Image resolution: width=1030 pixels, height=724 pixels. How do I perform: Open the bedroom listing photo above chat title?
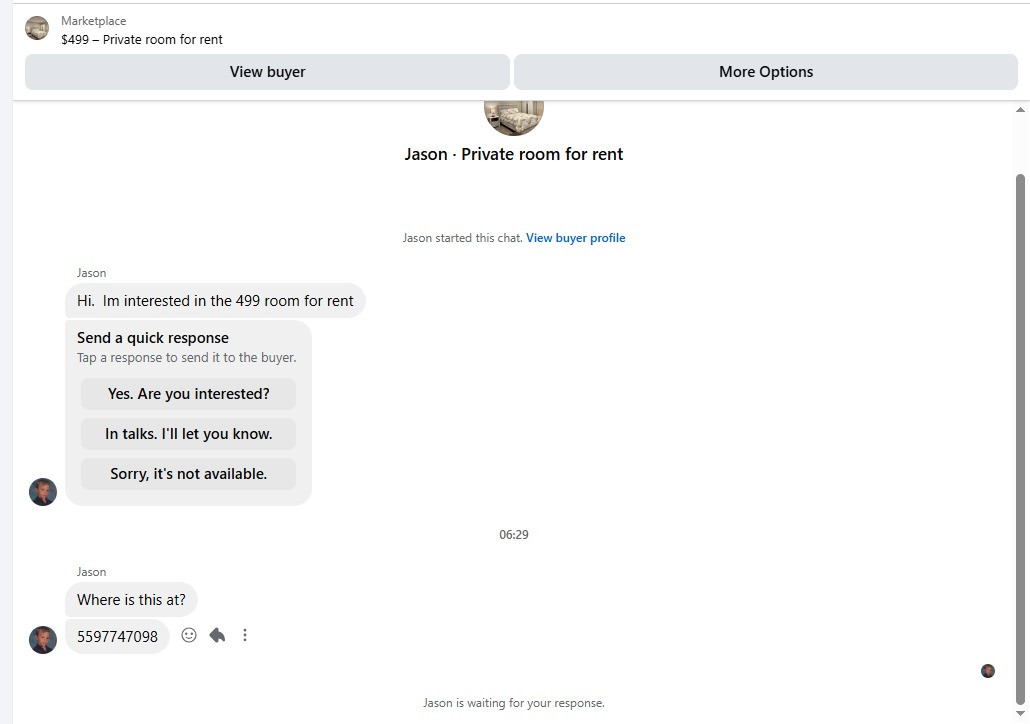tap(514, 118)
